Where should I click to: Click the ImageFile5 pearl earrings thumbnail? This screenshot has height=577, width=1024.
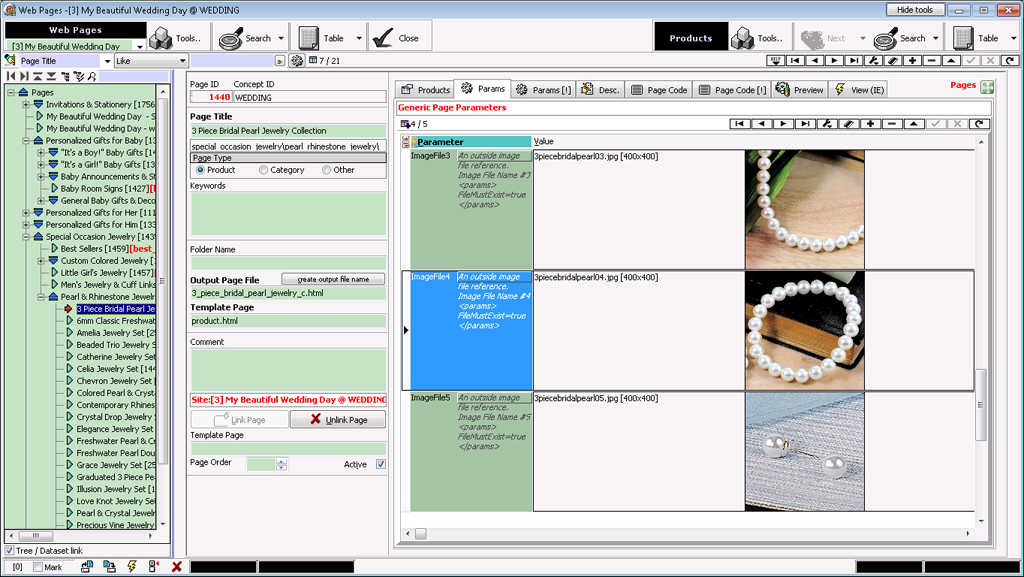click(x=804, y=451)
